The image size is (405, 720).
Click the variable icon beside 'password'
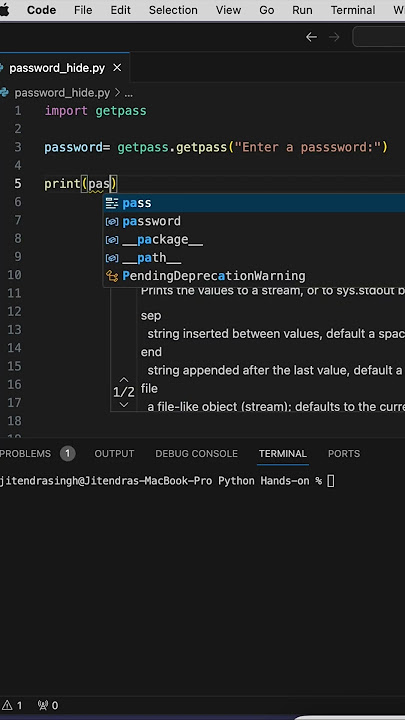click(112, 221)
